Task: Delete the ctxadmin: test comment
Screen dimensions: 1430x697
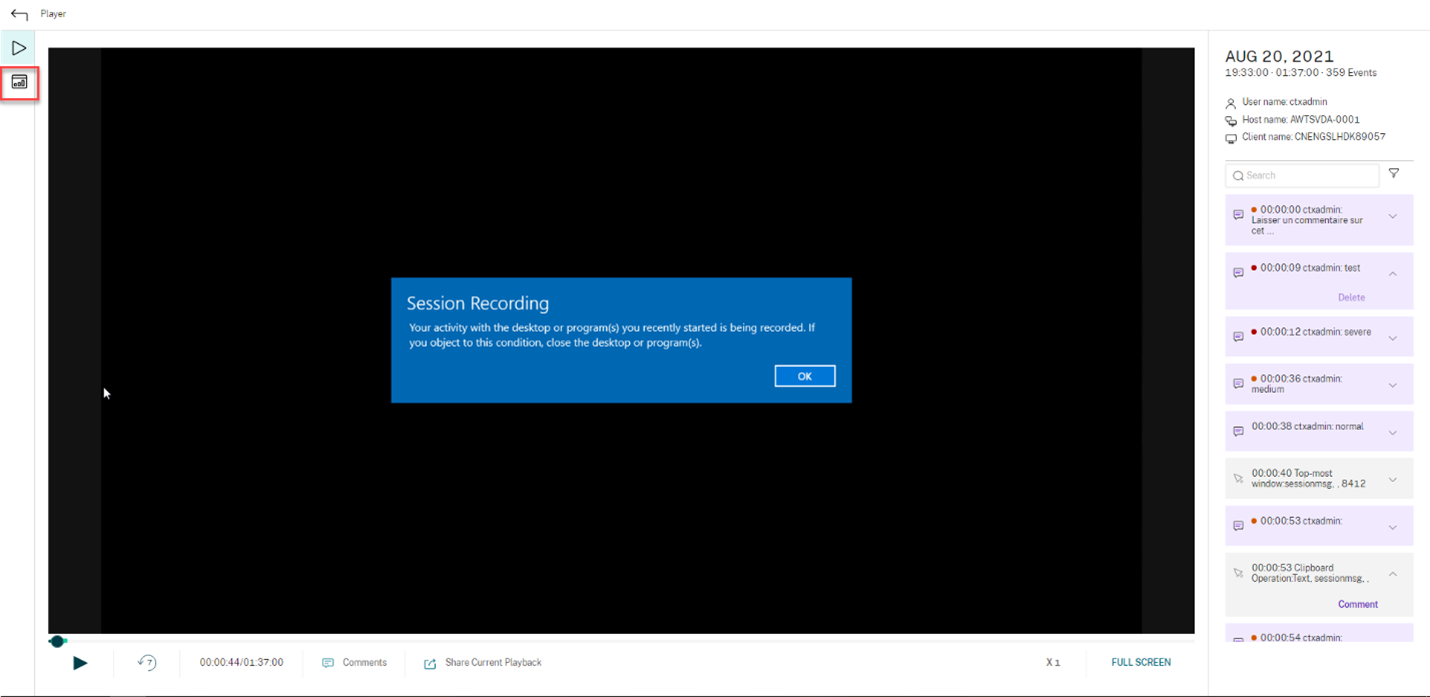Action: coord(1351,297)
